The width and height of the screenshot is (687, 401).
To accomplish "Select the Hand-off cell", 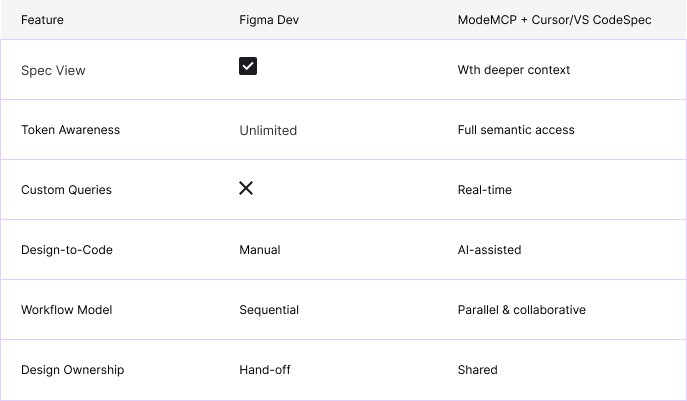I will pos(265,370).
